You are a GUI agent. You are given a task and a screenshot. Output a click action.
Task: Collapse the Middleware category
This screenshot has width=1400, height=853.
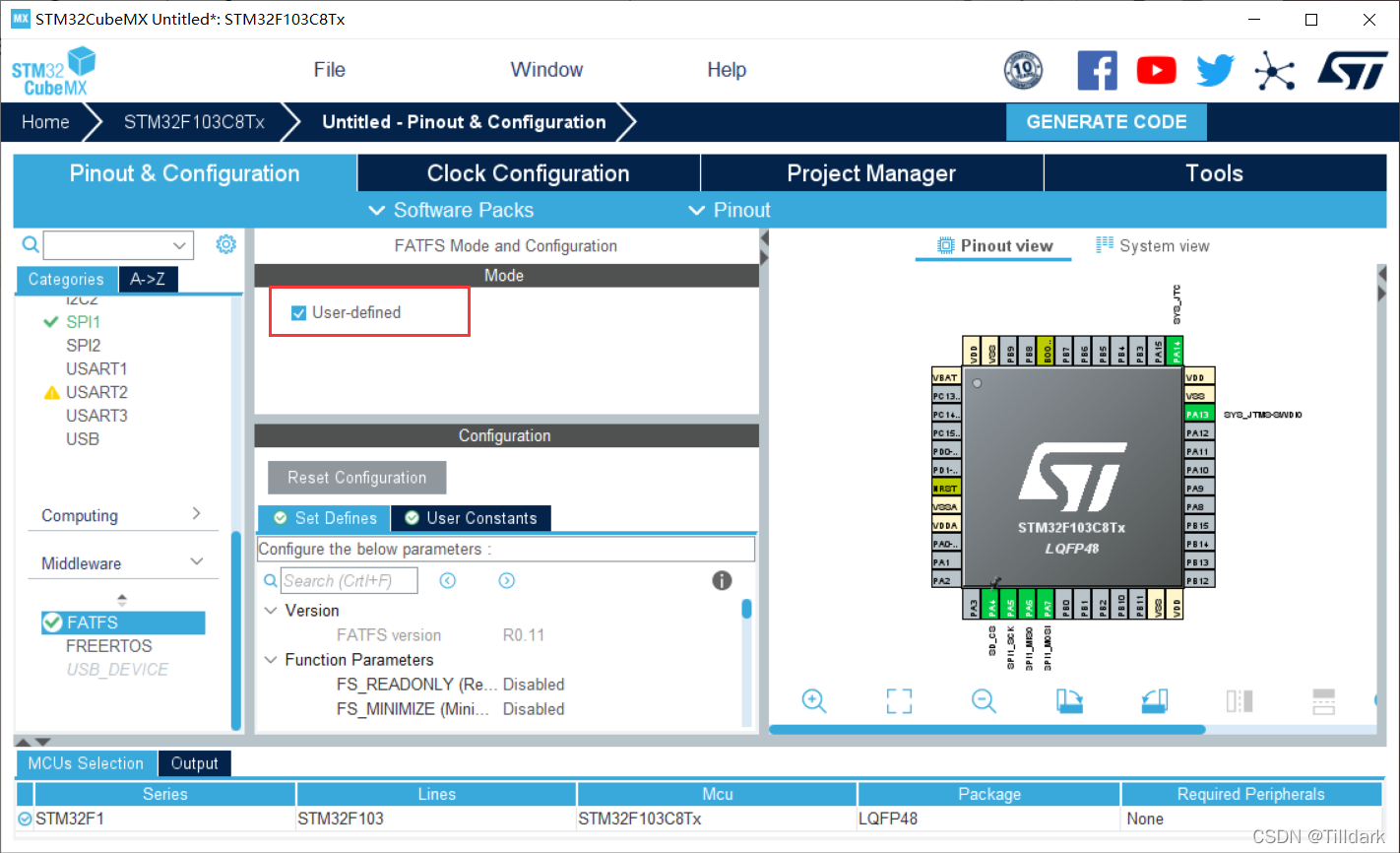(x=121, y=563)
